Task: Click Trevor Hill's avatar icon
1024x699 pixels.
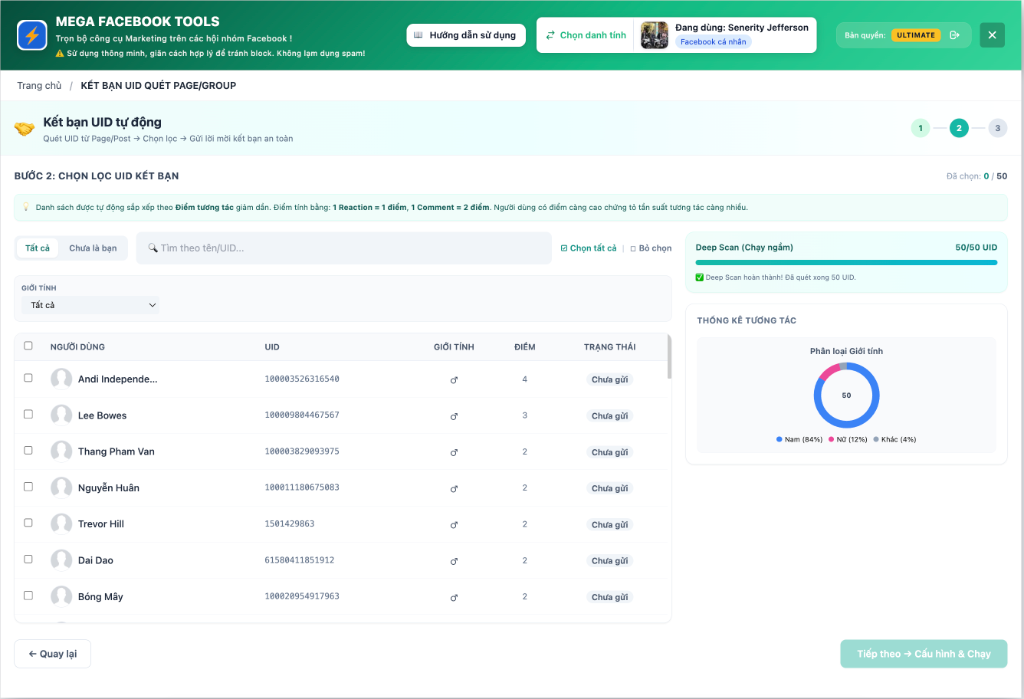Action: tap(61, 524)
